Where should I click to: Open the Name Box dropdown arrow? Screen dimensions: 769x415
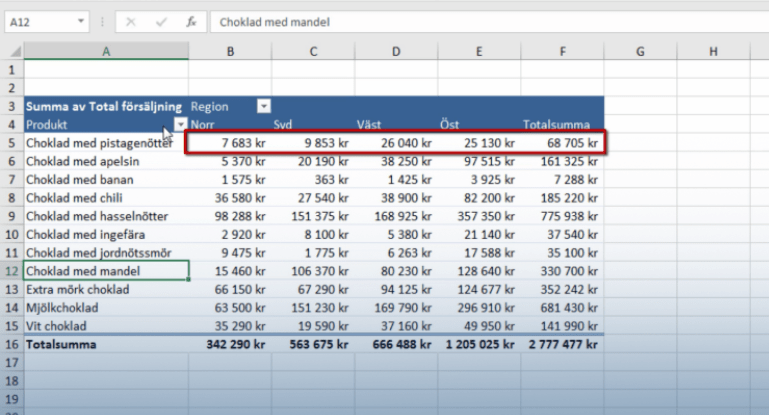point(80,21)
